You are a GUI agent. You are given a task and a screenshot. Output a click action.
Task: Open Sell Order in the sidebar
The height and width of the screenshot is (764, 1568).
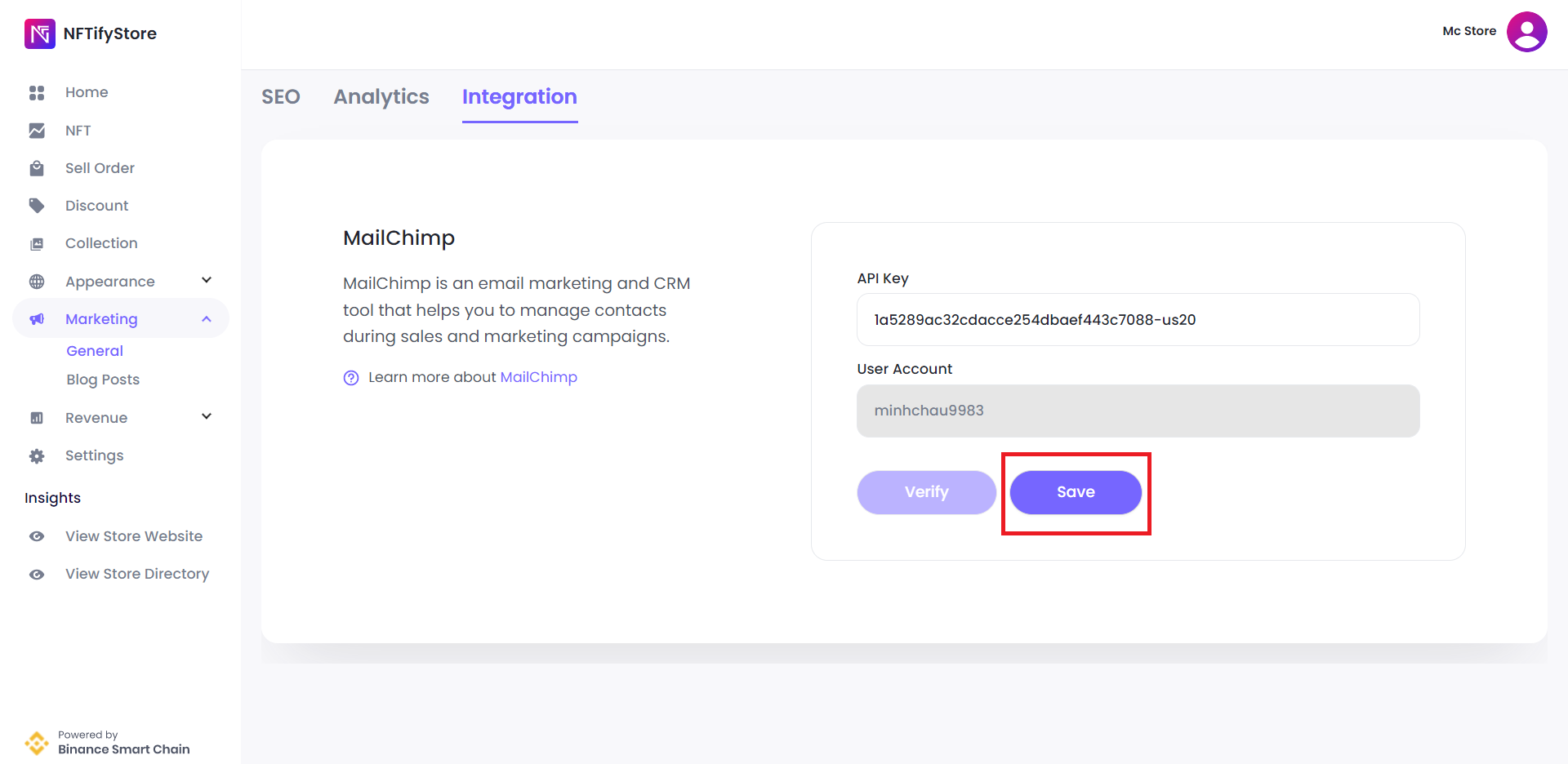100,168
